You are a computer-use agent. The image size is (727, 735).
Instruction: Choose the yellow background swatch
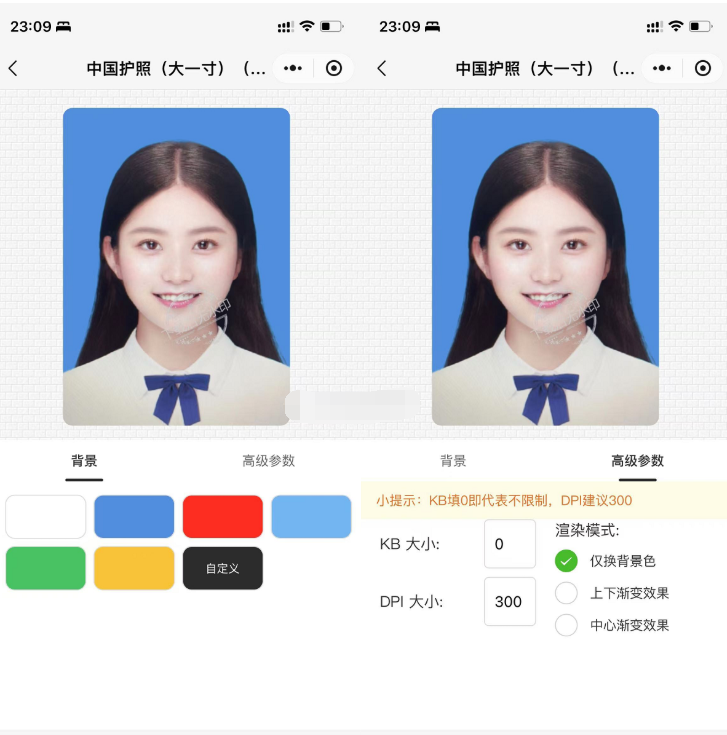[134, 568]
